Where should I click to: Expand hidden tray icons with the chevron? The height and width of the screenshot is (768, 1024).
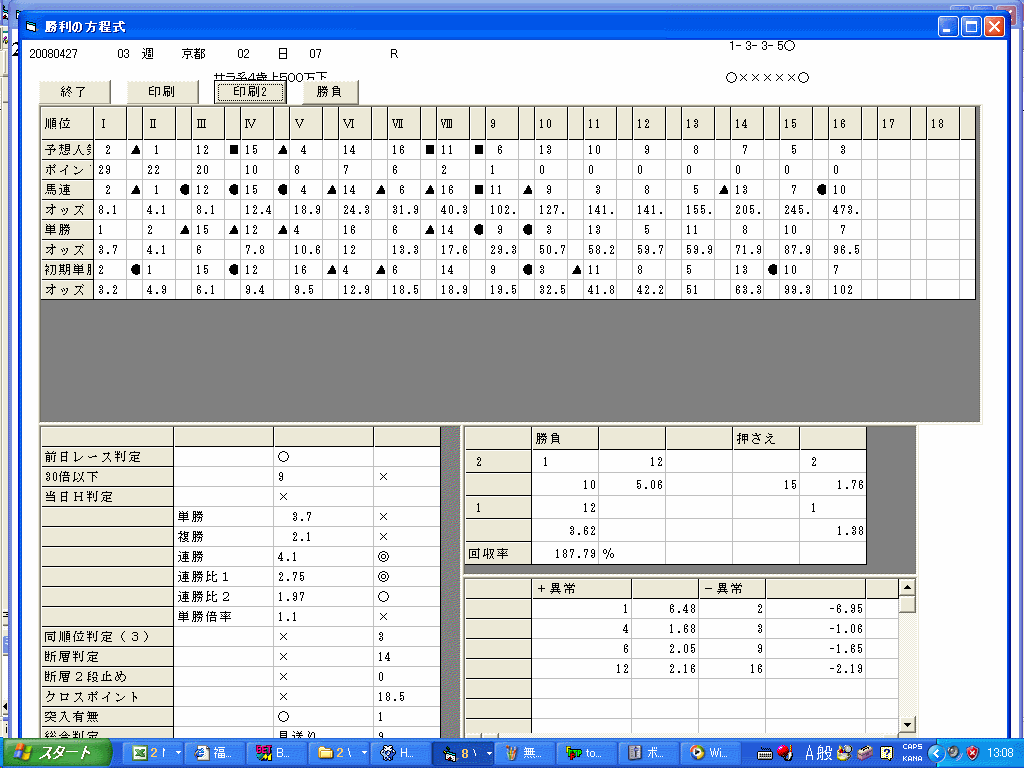point(936,754)
